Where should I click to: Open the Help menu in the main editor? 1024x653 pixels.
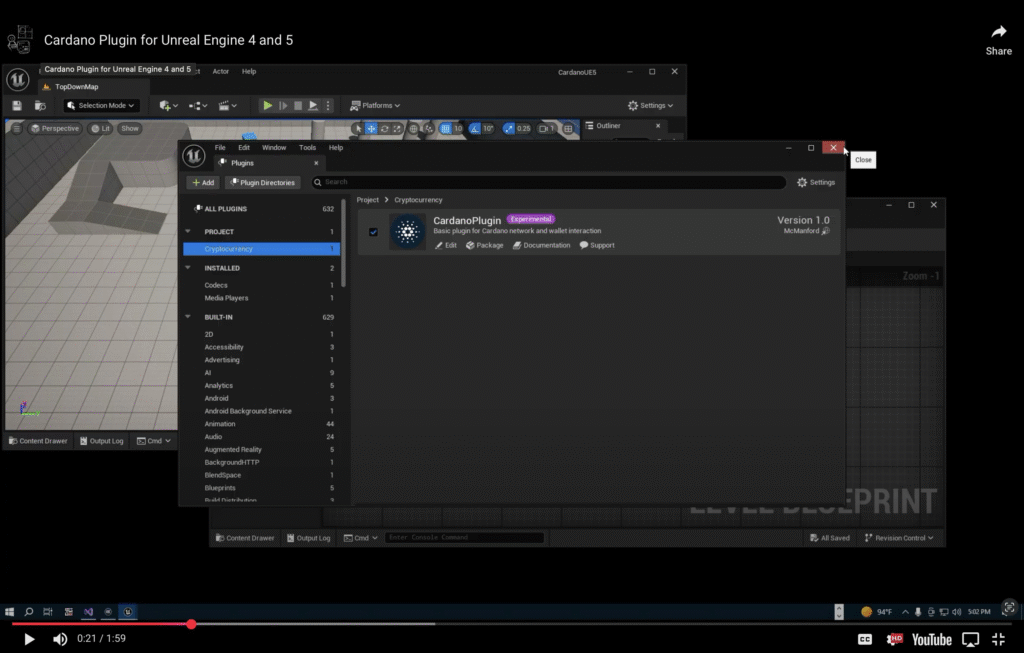[249, 71]
